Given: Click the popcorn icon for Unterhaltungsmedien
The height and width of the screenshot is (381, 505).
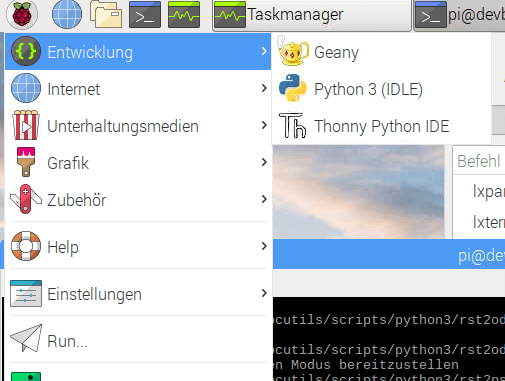Looking at the screenshot, I should (26, 125).
